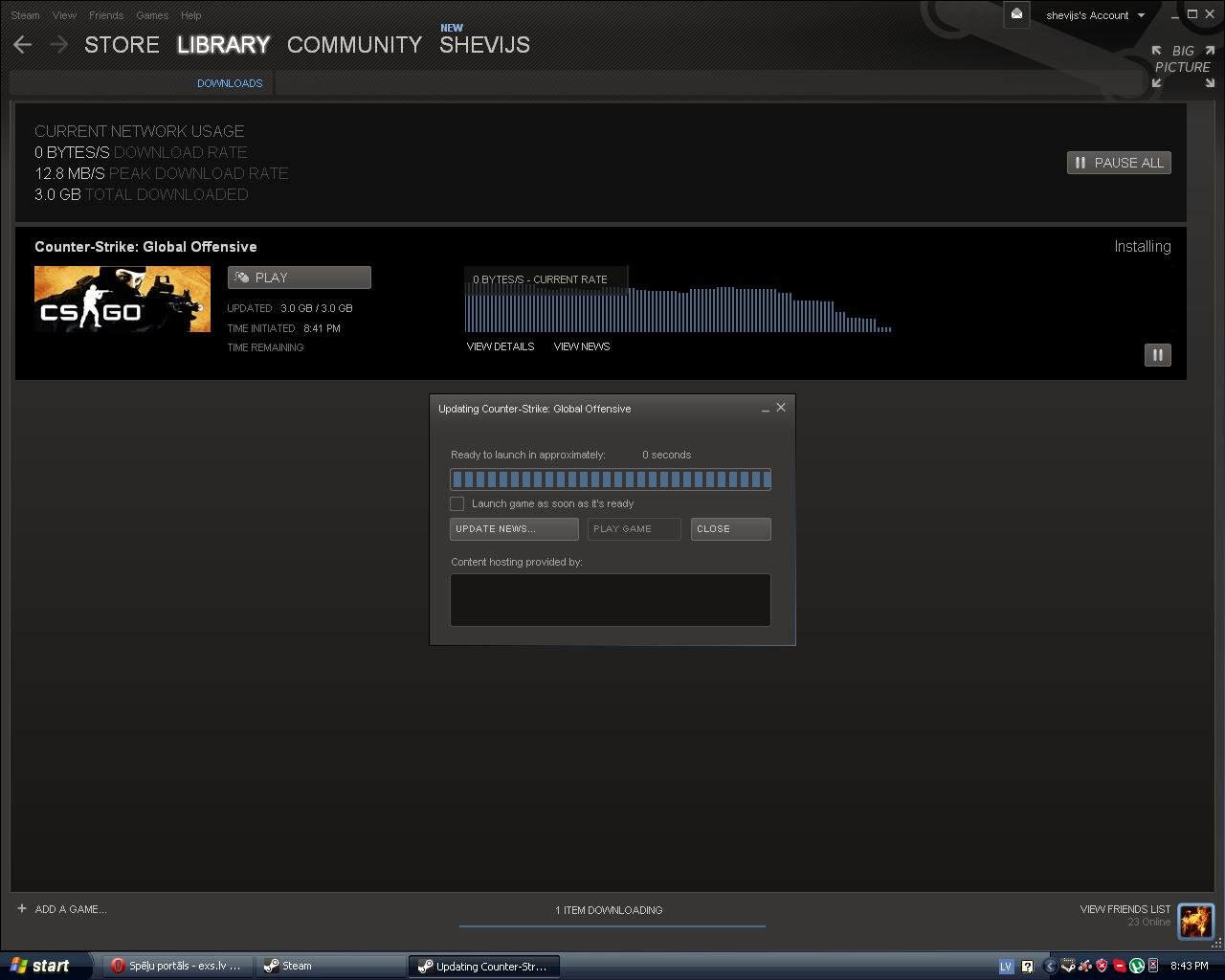Minimize the Updating Counter-Strike dialog
This screenshot has height=980, width=1225.
(x=765, y=409)
